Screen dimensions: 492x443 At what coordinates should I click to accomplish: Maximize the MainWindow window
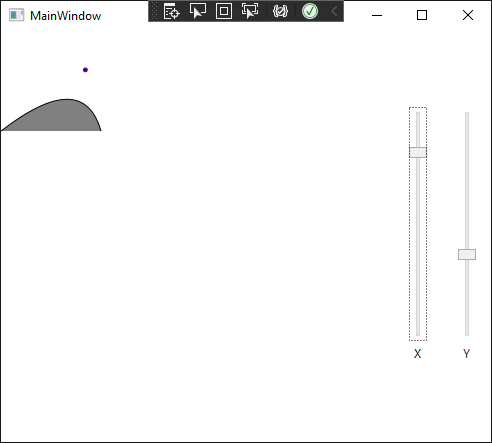tap(422, 15)
